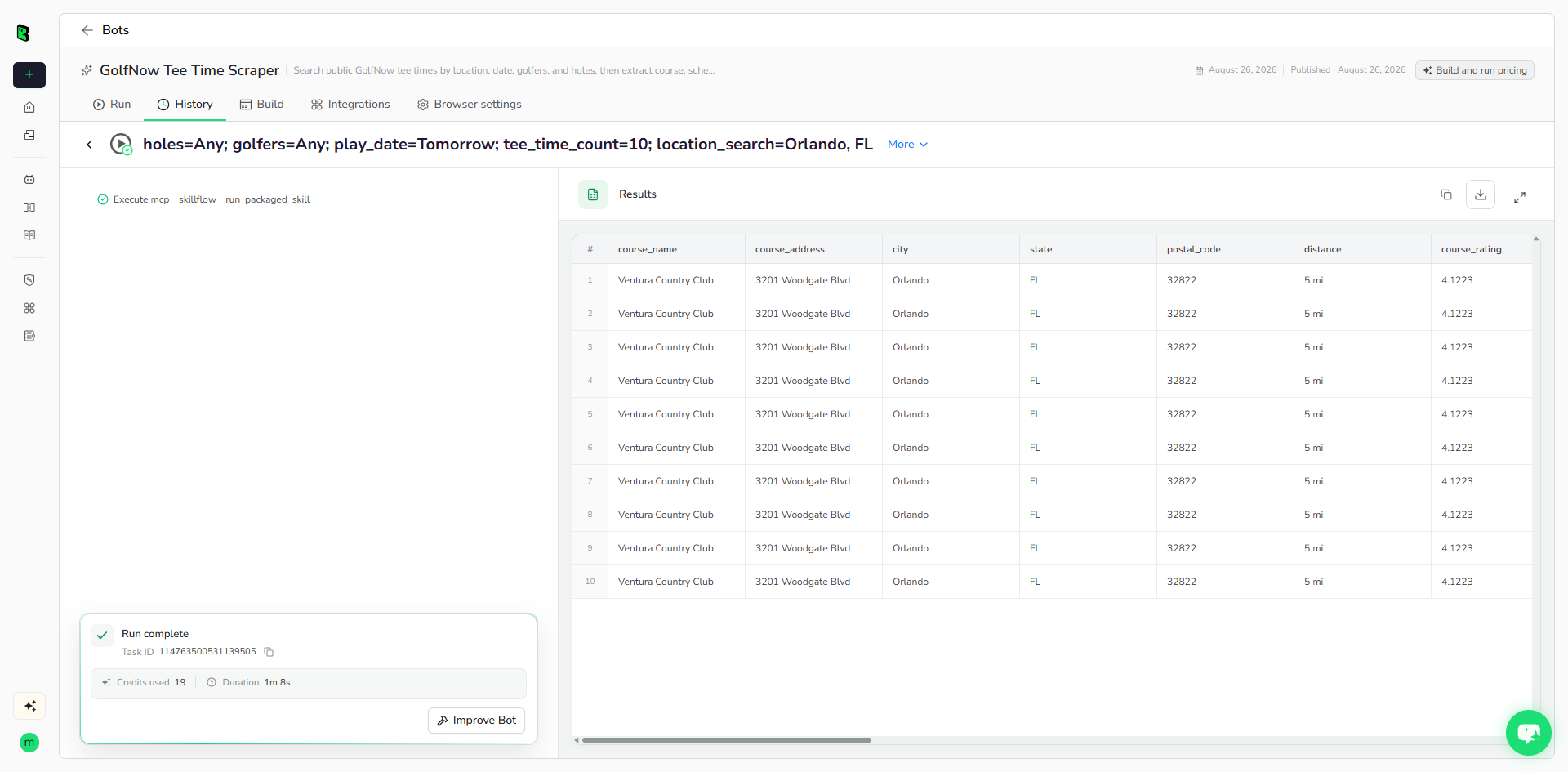
Task: Click the plus new bot button
Action: pos(29,74)
